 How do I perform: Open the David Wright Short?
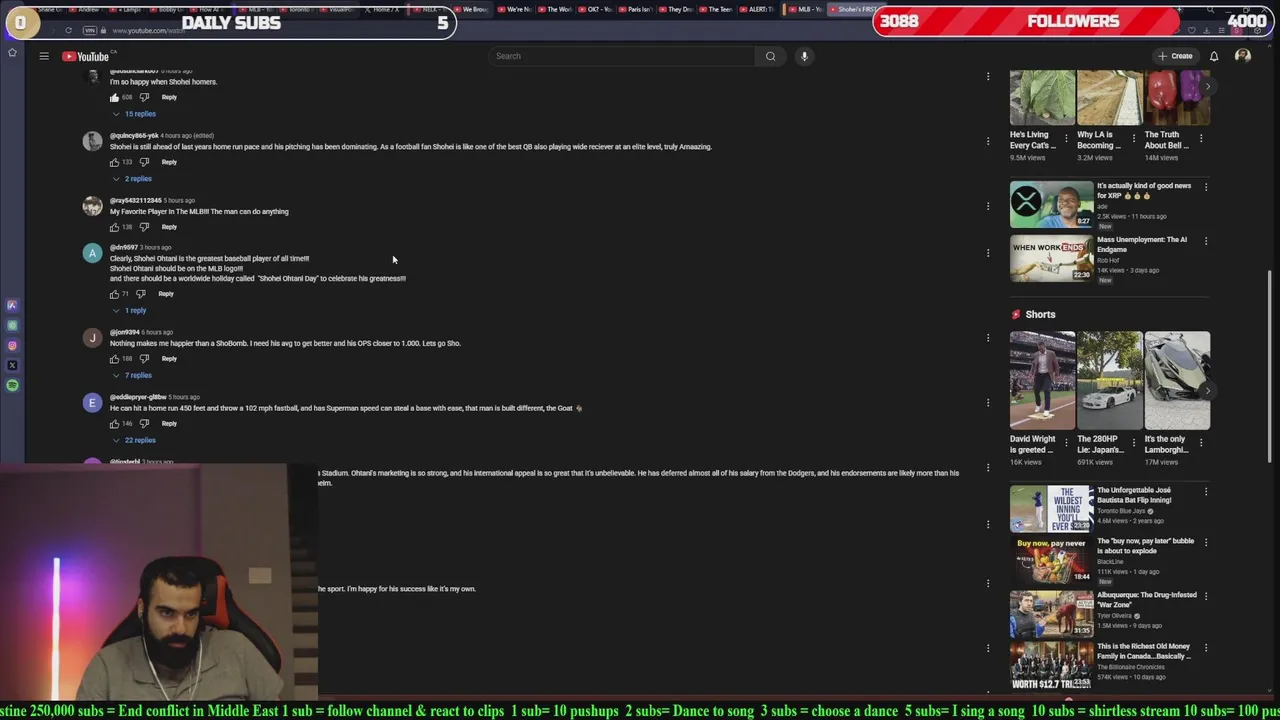1042,380
